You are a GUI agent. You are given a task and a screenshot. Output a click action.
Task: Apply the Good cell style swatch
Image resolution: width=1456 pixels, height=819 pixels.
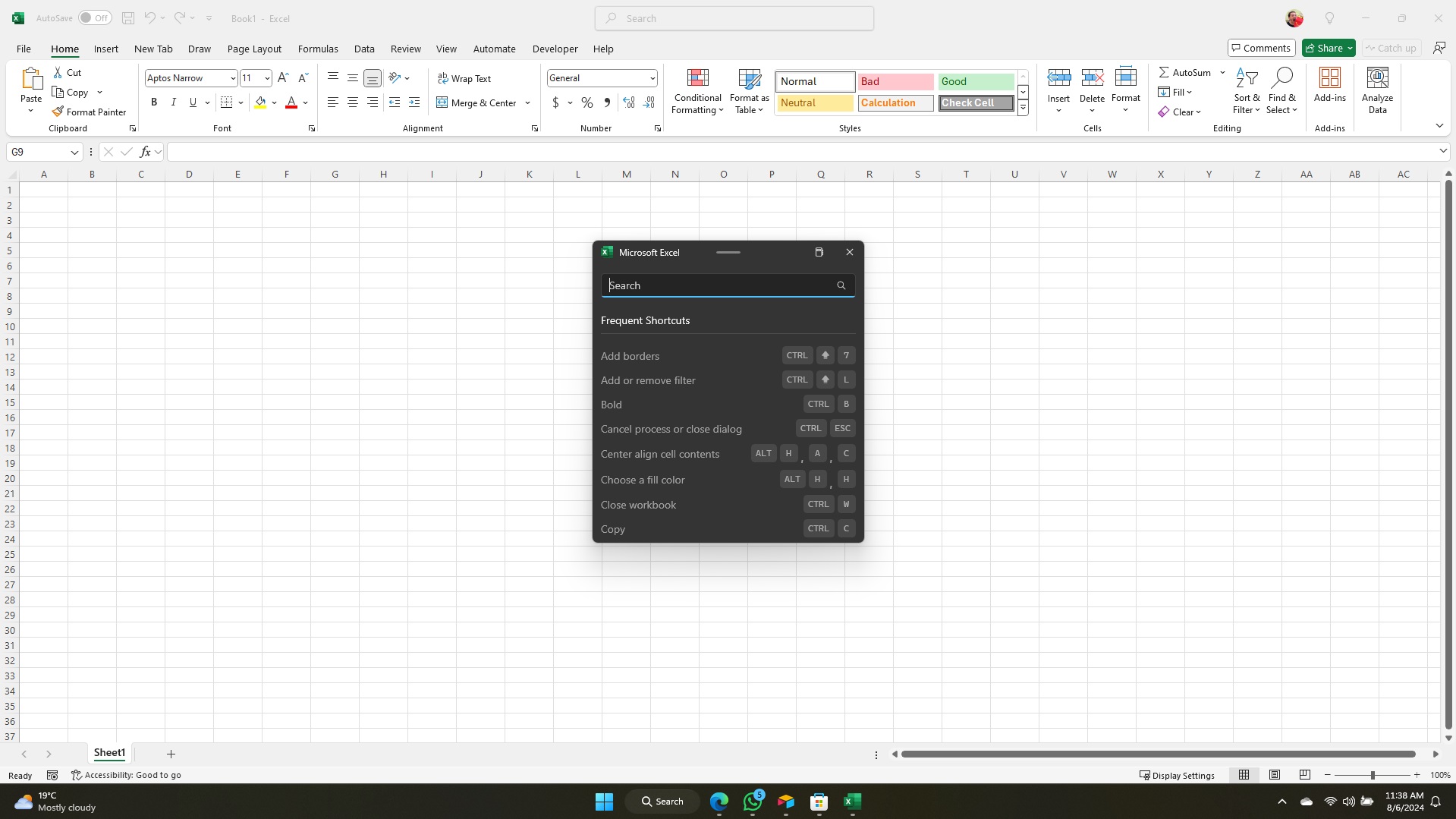tap(976, 81)
